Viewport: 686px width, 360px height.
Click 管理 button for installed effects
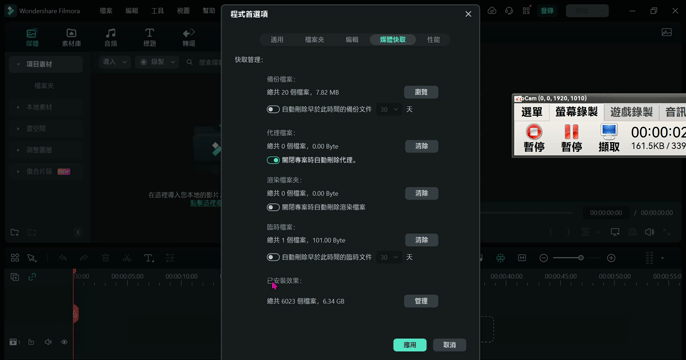pos(421,301)
